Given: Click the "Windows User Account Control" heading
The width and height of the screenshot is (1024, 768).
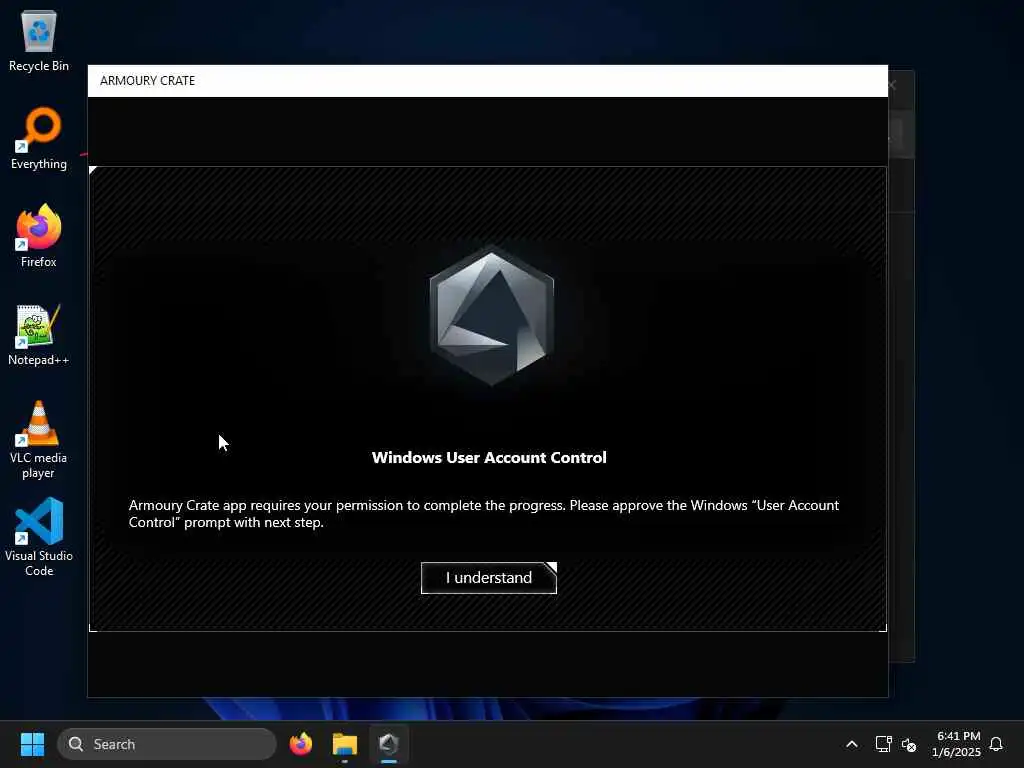Looking at the screenshot, I should coord(489,457).
